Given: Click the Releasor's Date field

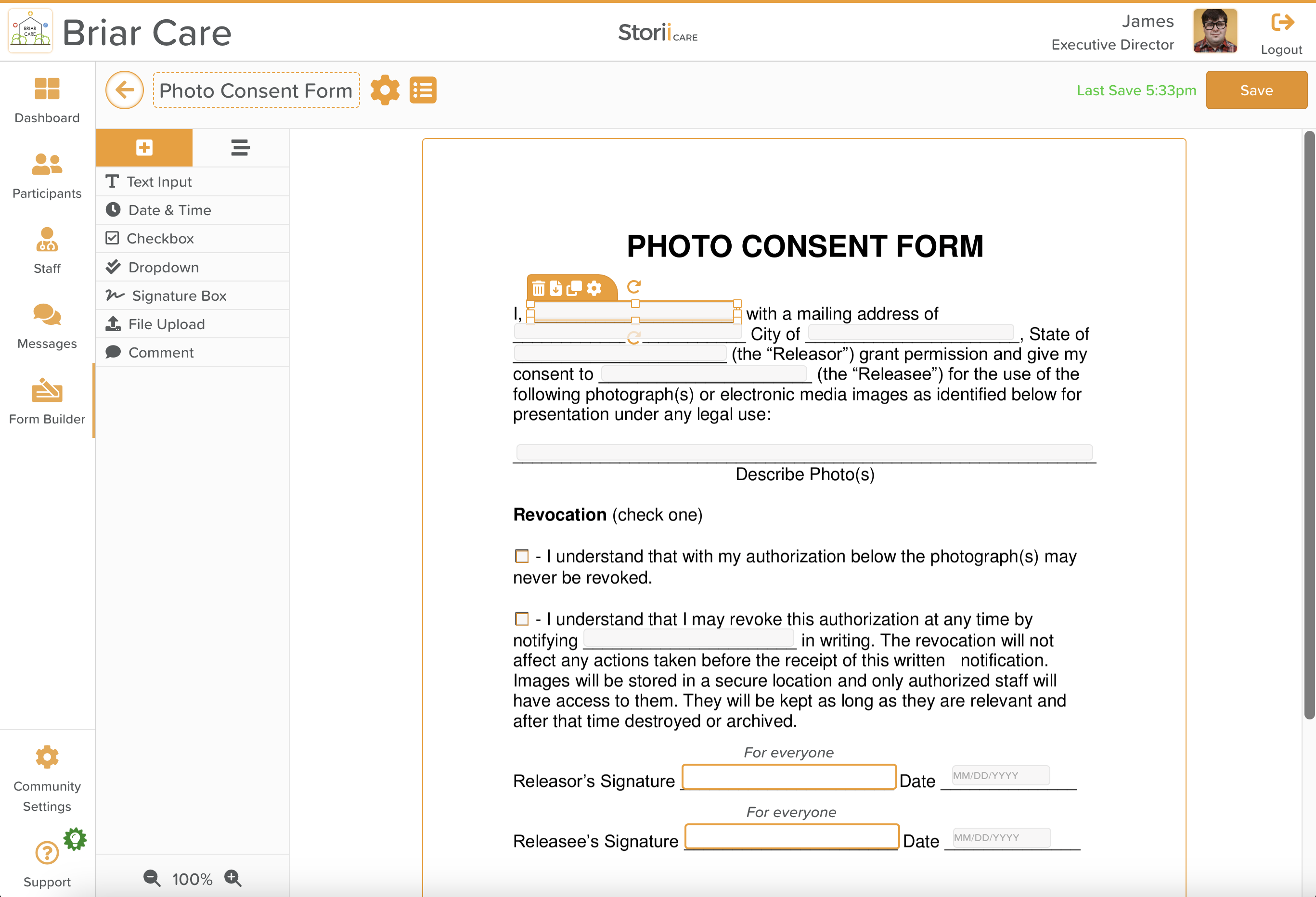Looking at the screenshot, I should click(x=1001, y=775).
